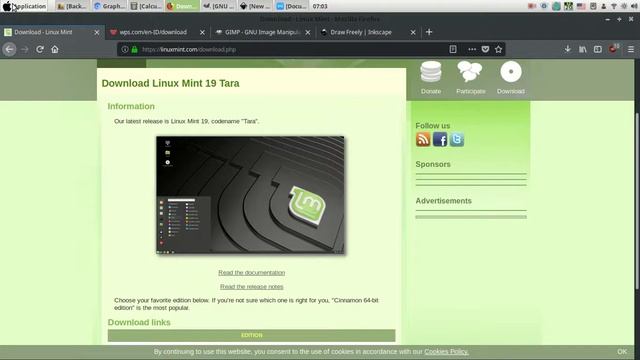Open the Twitter icon under Follow us
640x360 pixels.
457,139
